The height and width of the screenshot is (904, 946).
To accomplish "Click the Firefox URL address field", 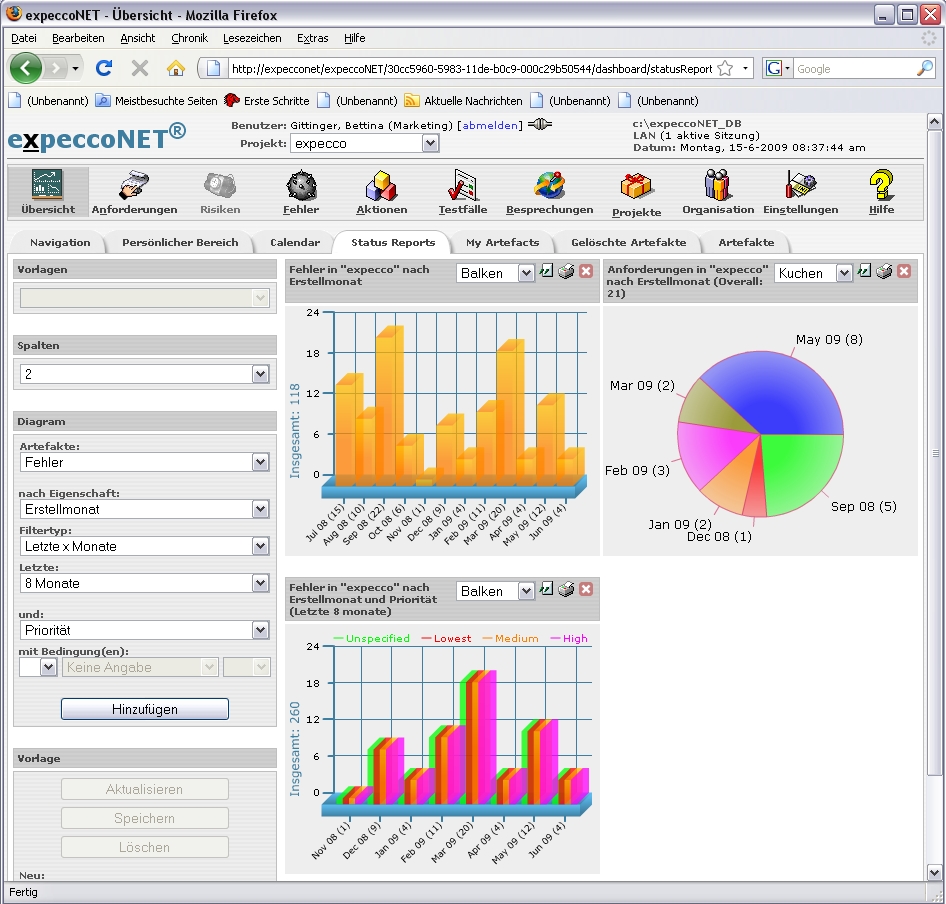I will (470, 69).
